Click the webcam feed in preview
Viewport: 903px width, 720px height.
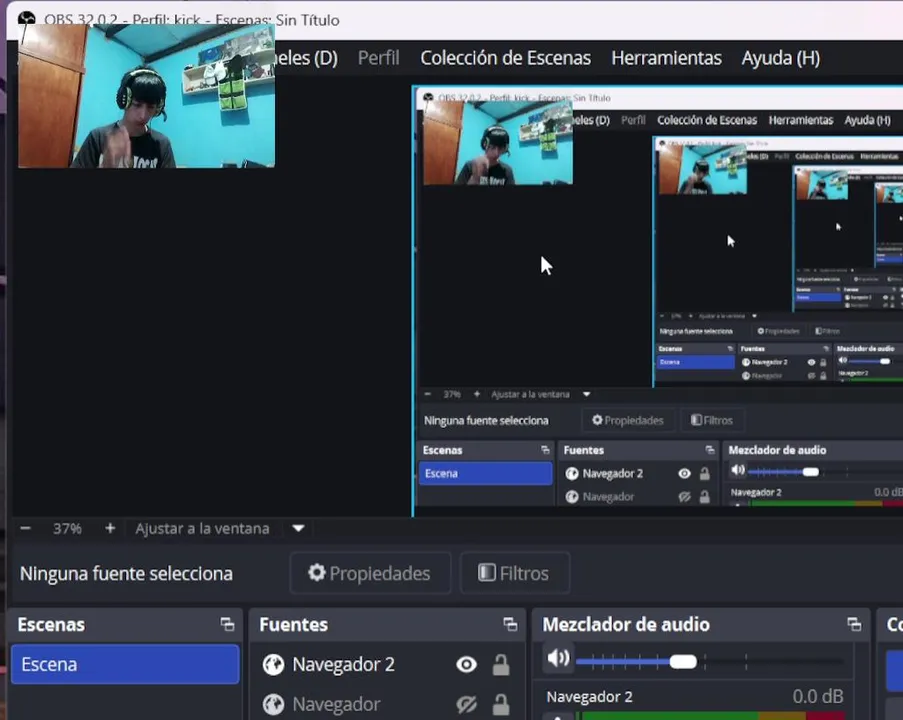click(x=146, y=96)
